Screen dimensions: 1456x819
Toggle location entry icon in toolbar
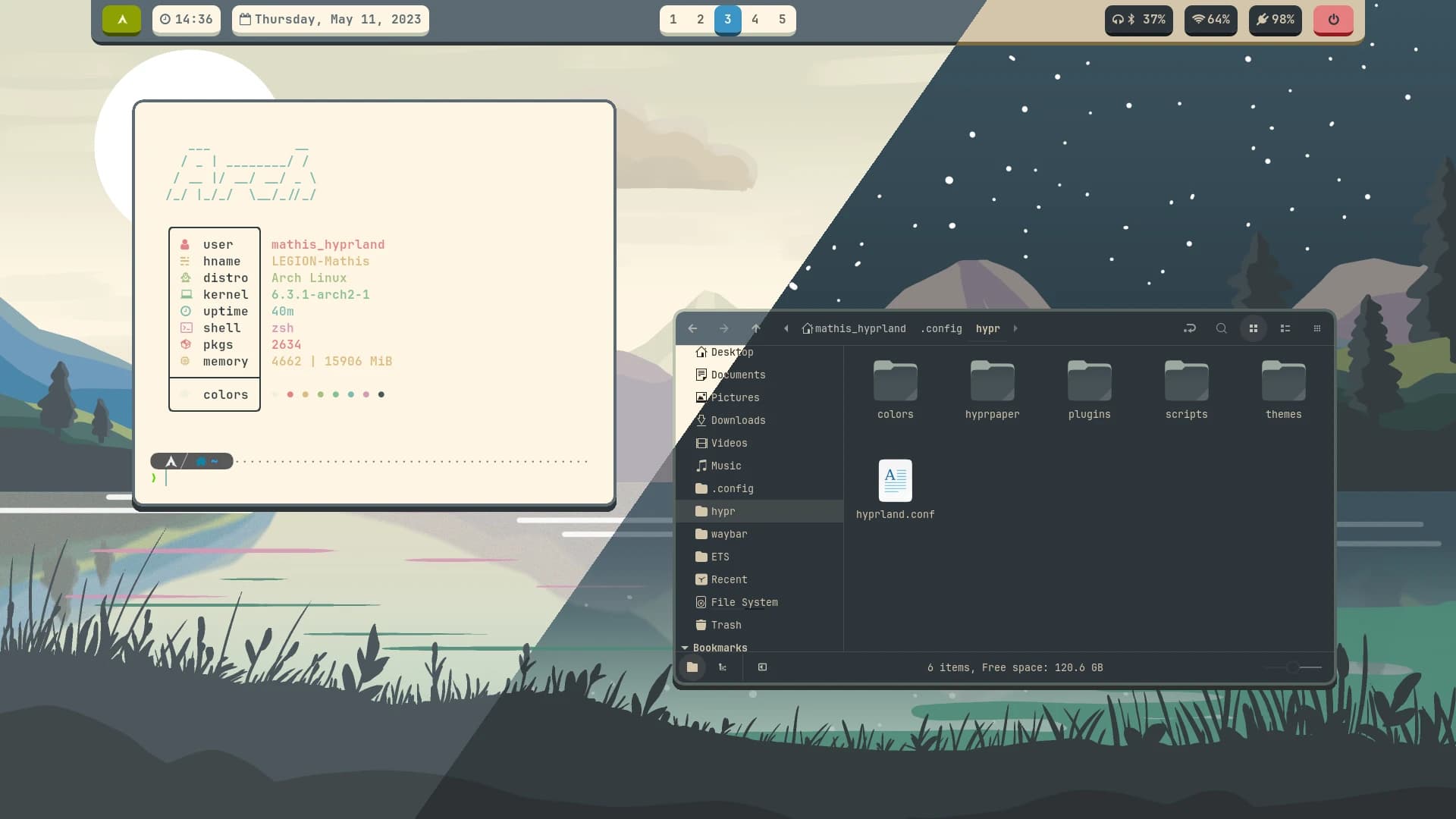[x=1189, y=328]
